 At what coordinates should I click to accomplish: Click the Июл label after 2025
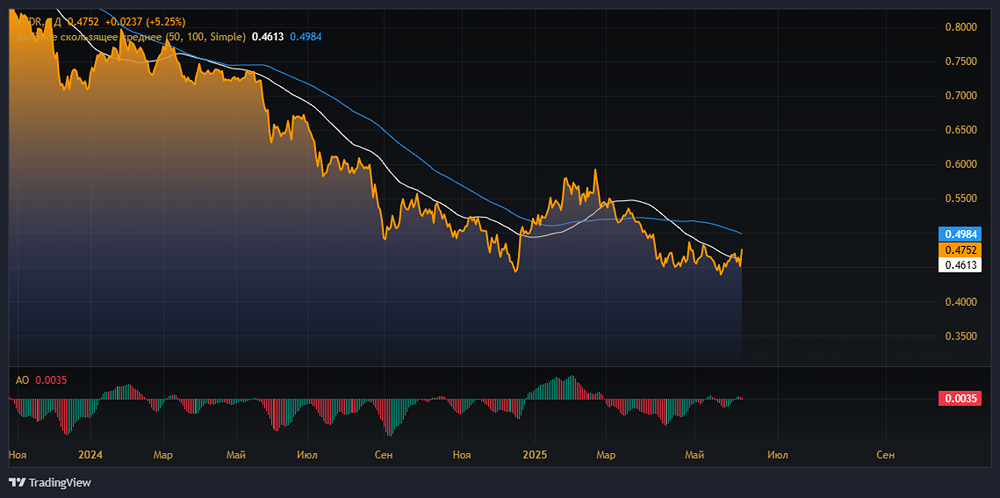tap(777, 455)
